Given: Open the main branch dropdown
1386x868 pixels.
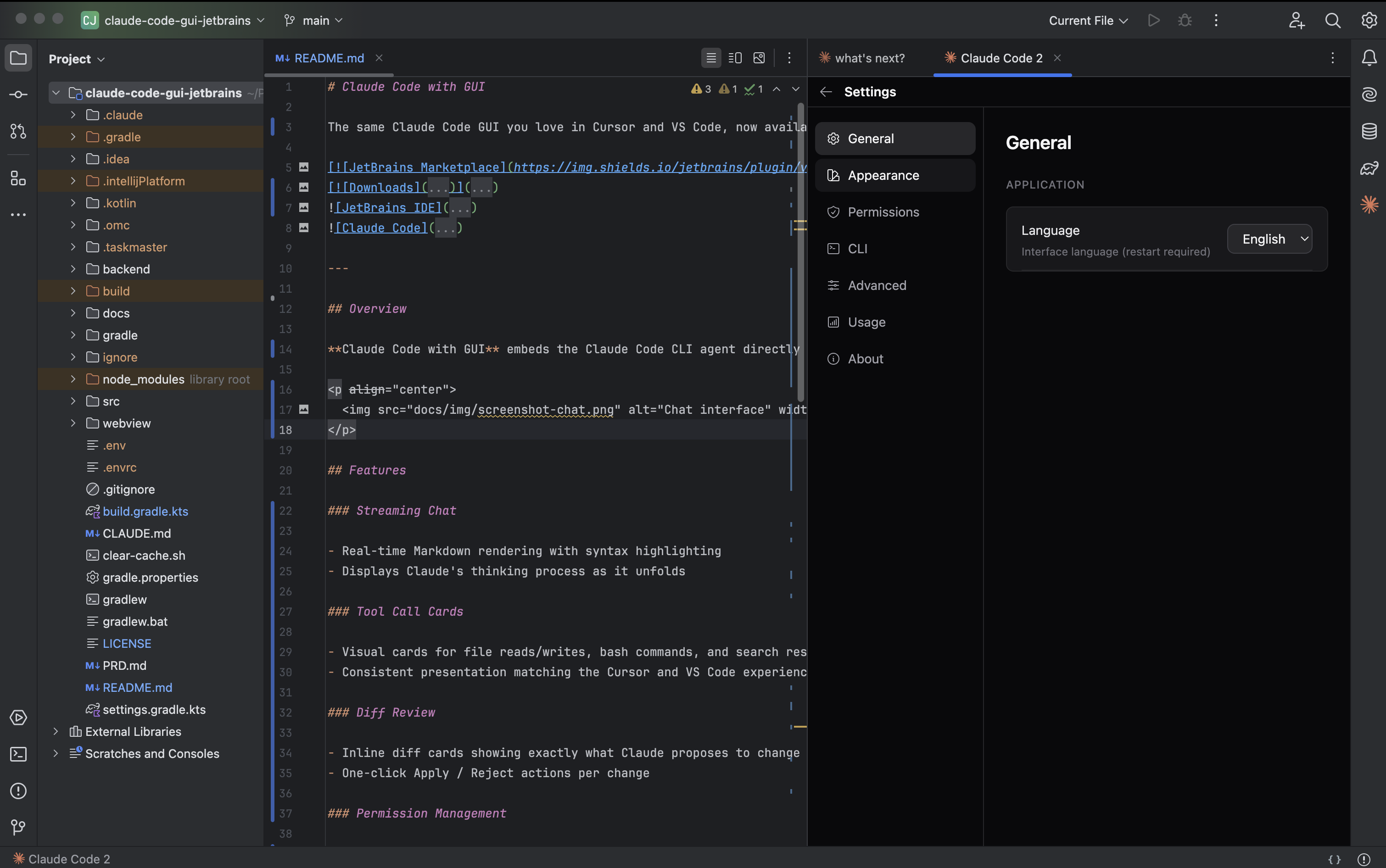Looking at the screenshot, I should 313,21.
